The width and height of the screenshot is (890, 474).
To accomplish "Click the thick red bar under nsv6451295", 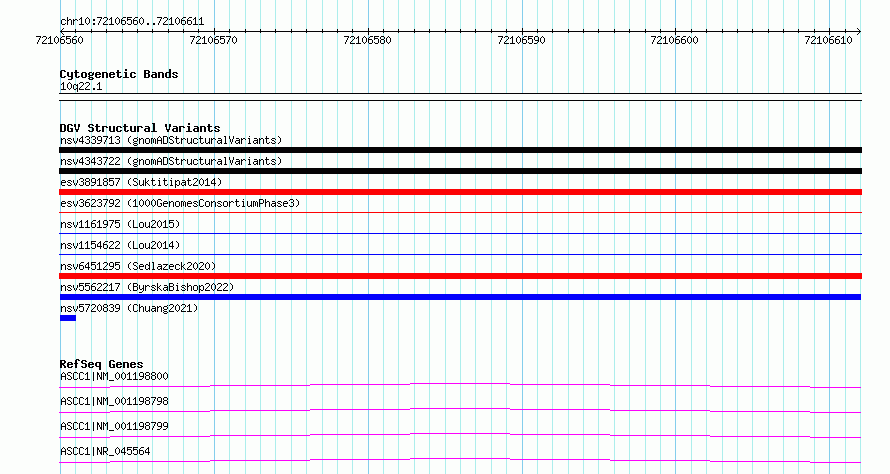I will 460,276.
